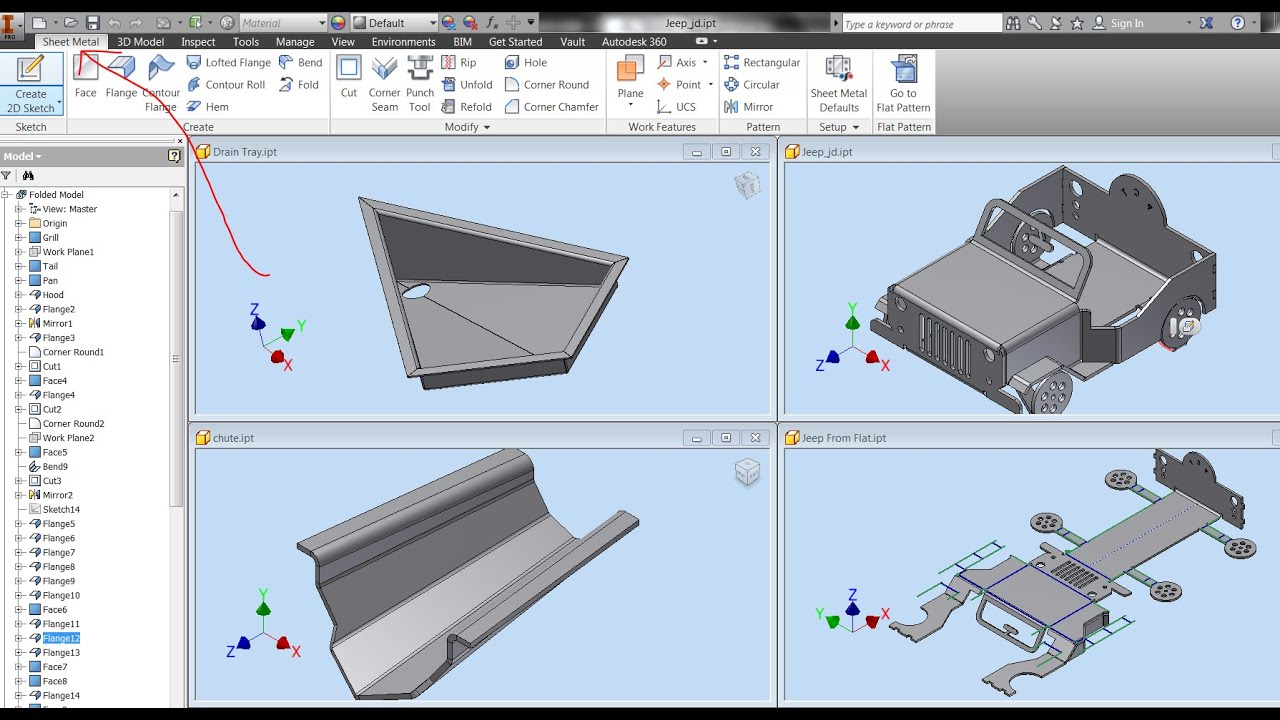This screenshot has height=720, width=1280.
Task: Click the Create 2D Sketch tool
Action: (31, 84)
